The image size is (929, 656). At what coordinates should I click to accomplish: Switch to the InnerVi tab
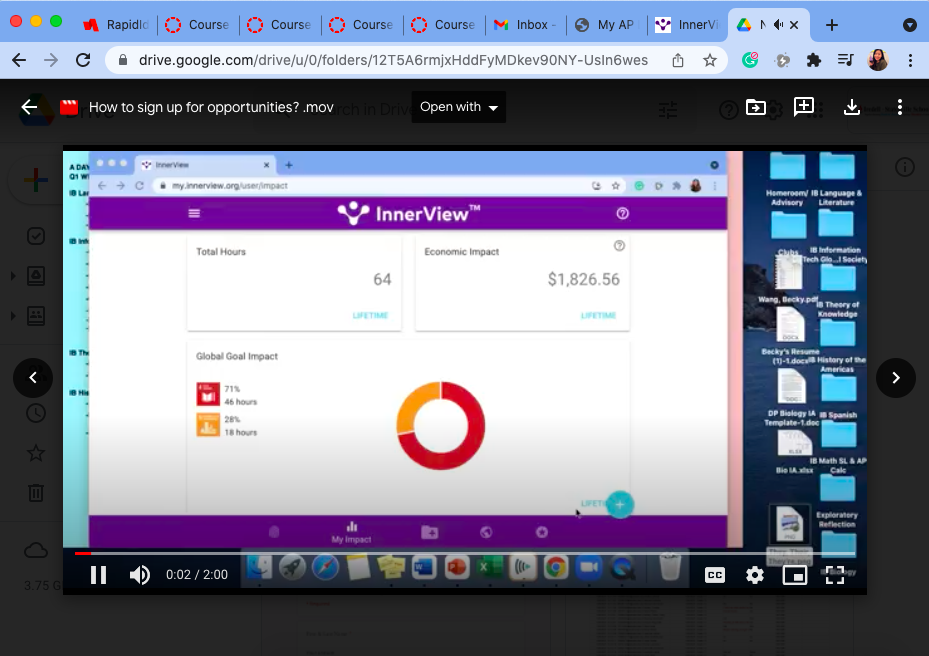[x=688, y=25]
